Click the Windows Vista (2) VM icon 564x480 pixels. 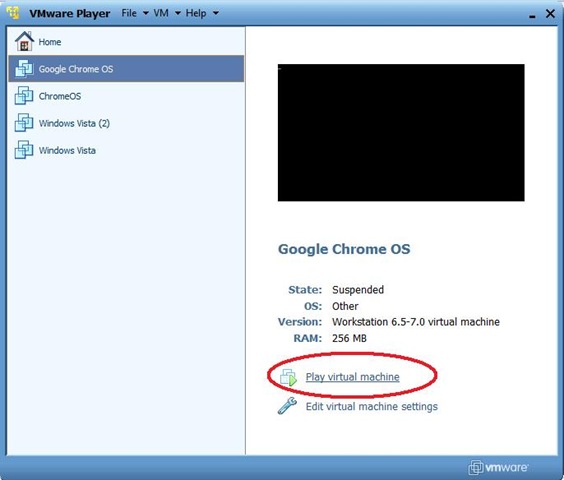(24, 123)
